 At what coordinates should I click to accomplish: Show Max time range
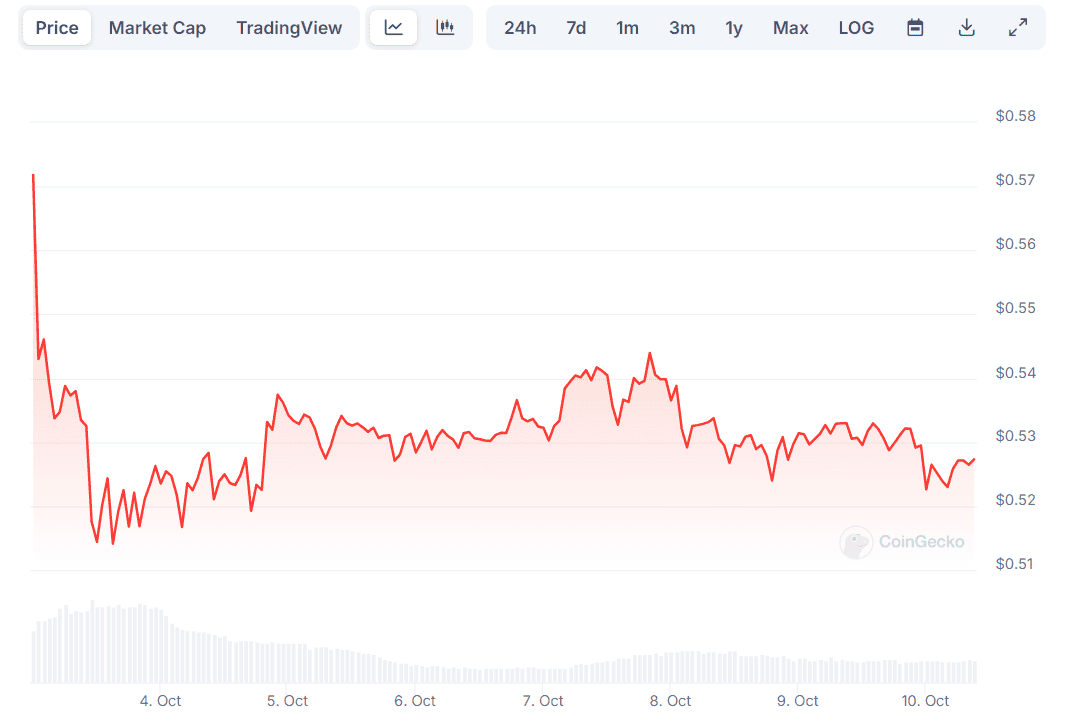click(791, 28)
